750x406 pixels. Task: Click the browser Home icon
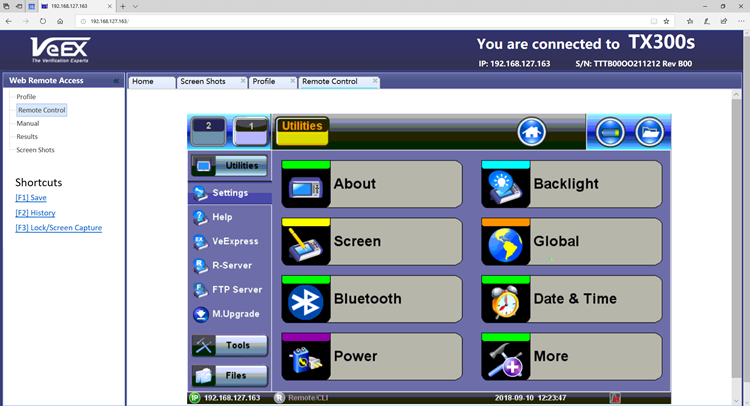click(x=60, y=21)
